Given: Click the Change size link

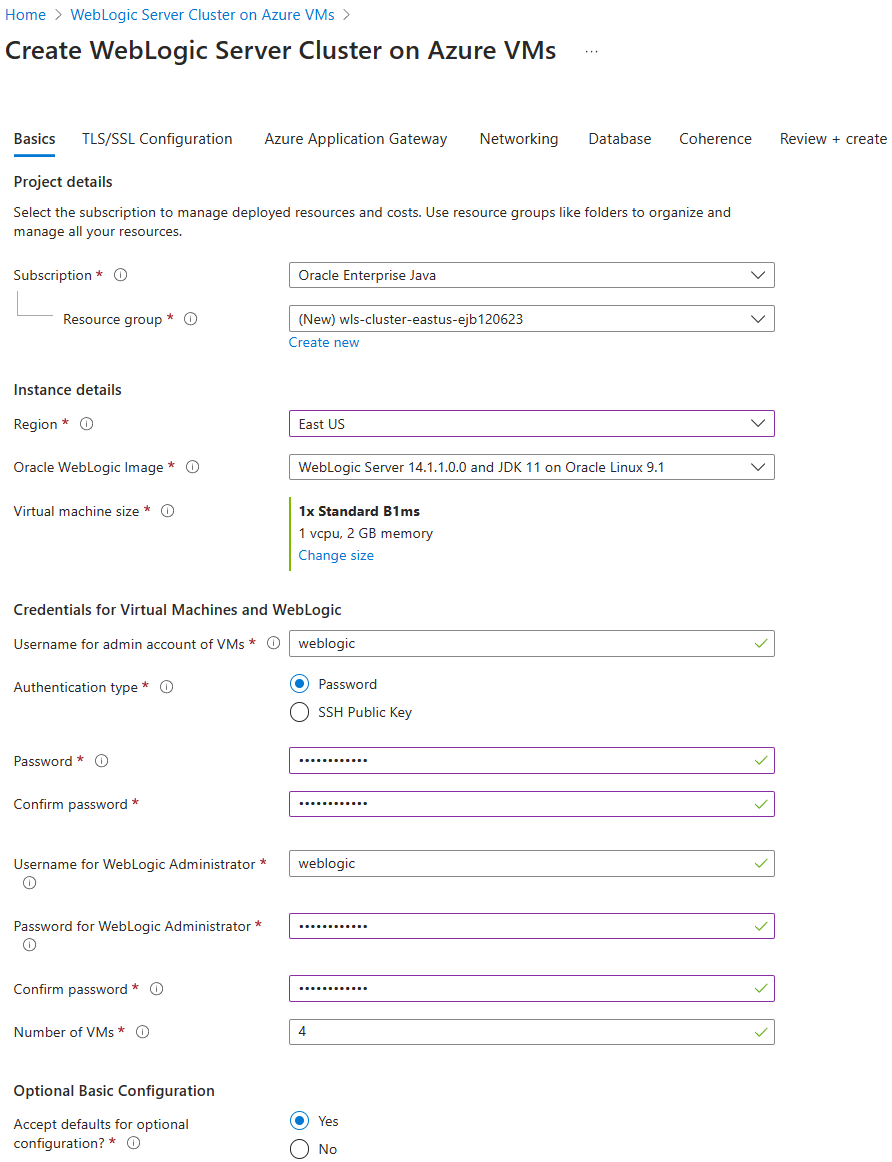Looking at the screenshot, I should (x=336, y=555).
